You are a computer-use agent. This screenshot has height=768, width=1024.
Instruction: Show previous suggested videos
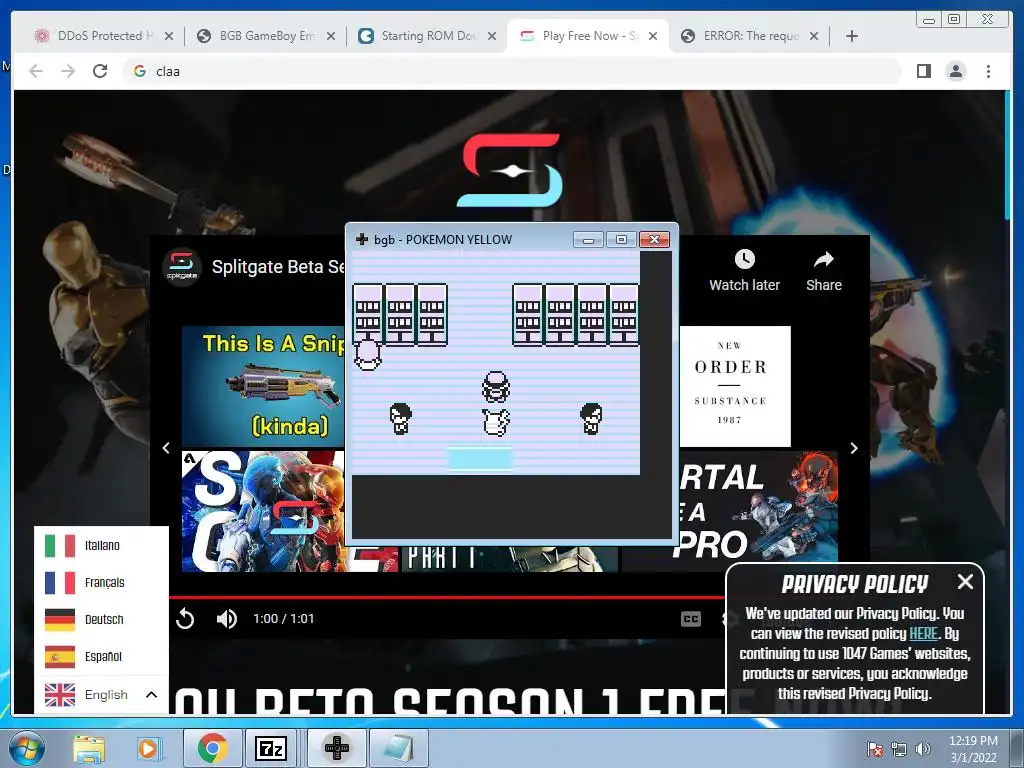166,448
